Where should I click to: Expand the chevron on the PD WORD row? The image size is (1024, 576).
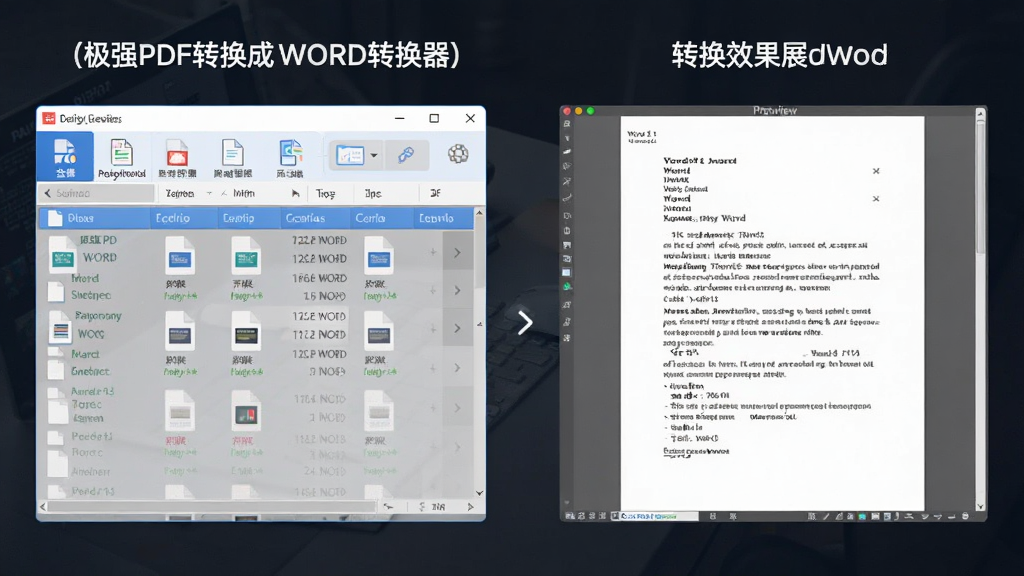point(457,253)
